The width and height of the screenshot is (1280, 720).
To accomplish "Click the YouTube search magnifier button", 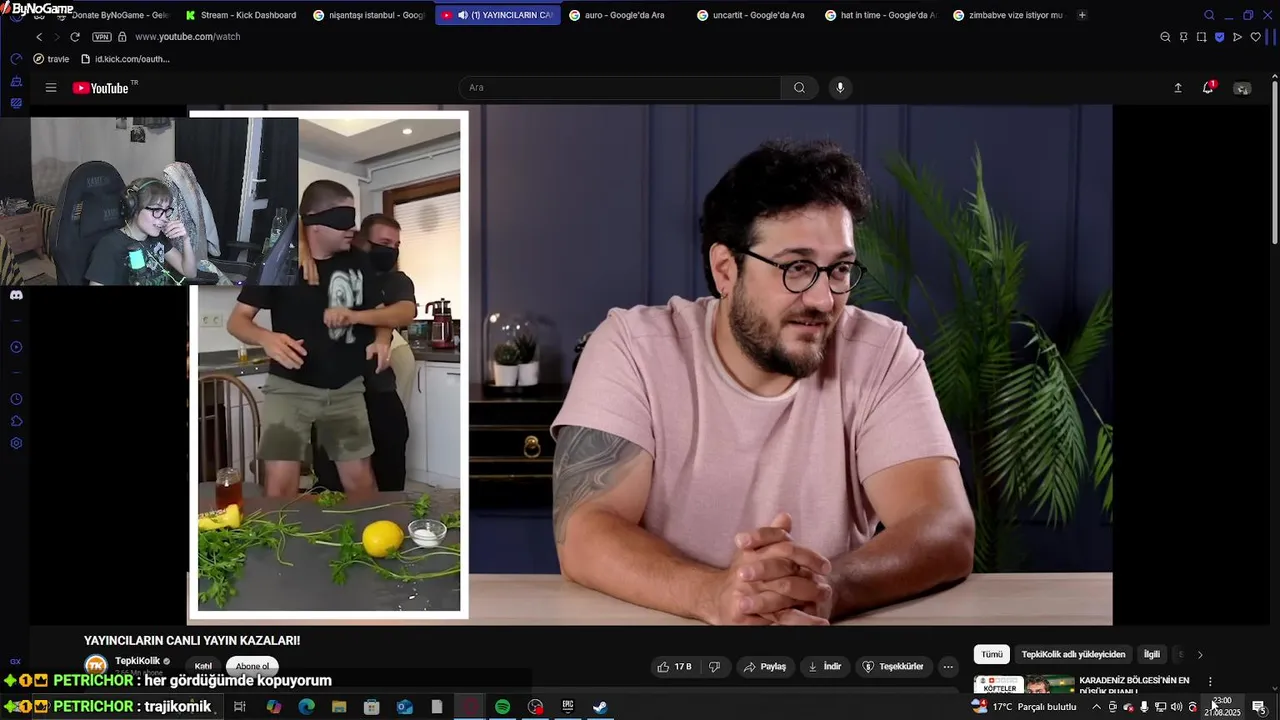I will click(x=799, y=88).
